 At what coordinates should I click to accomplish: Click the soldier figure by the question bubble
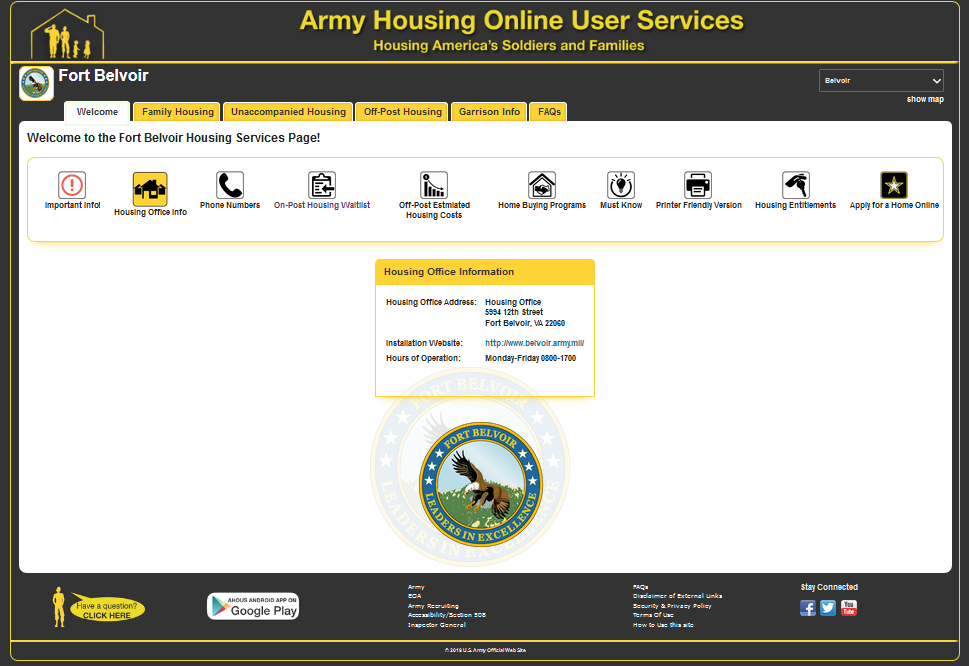click(x=59, y=607)
